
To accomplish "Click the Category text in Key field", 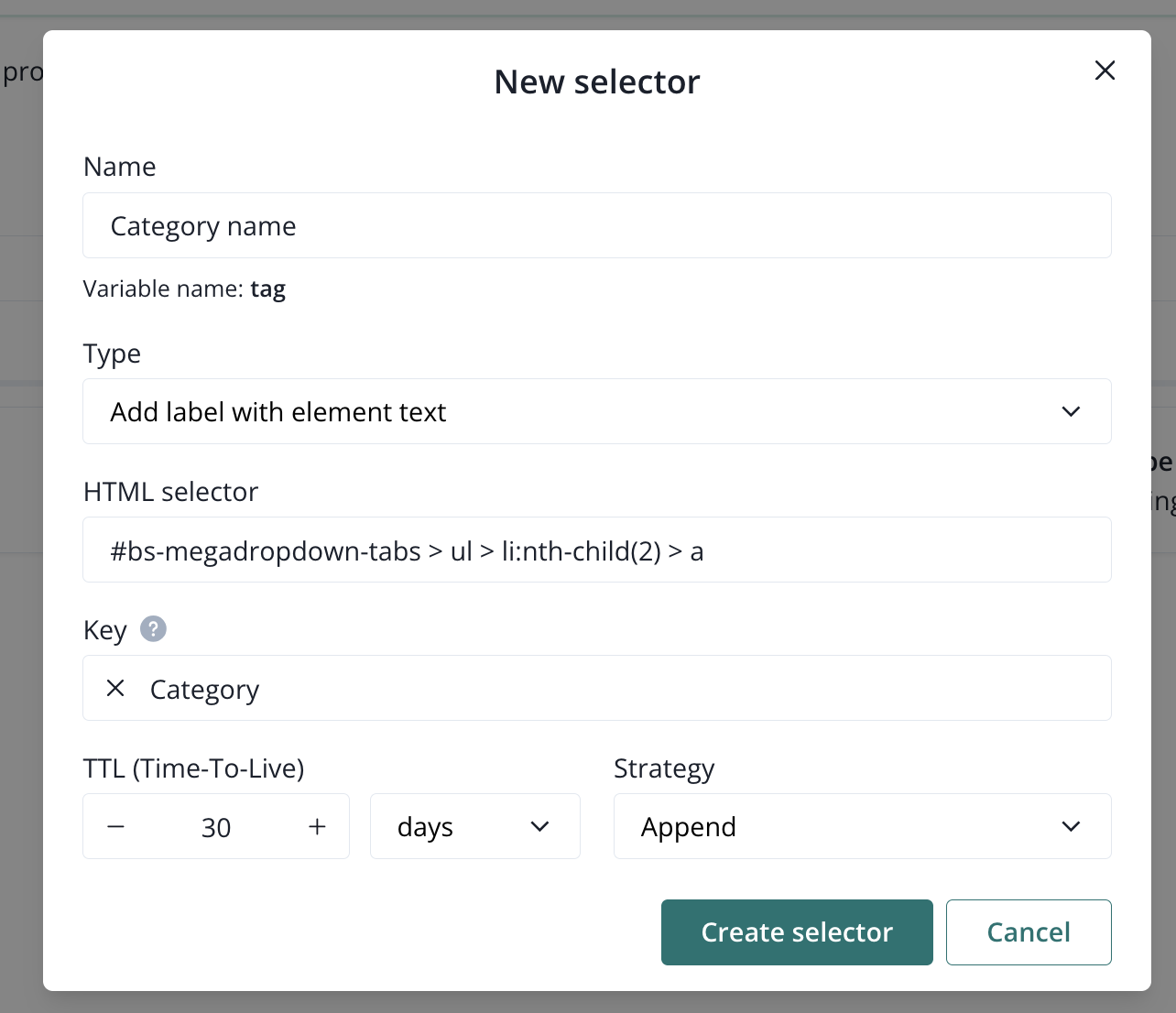I will pos(204,689).
